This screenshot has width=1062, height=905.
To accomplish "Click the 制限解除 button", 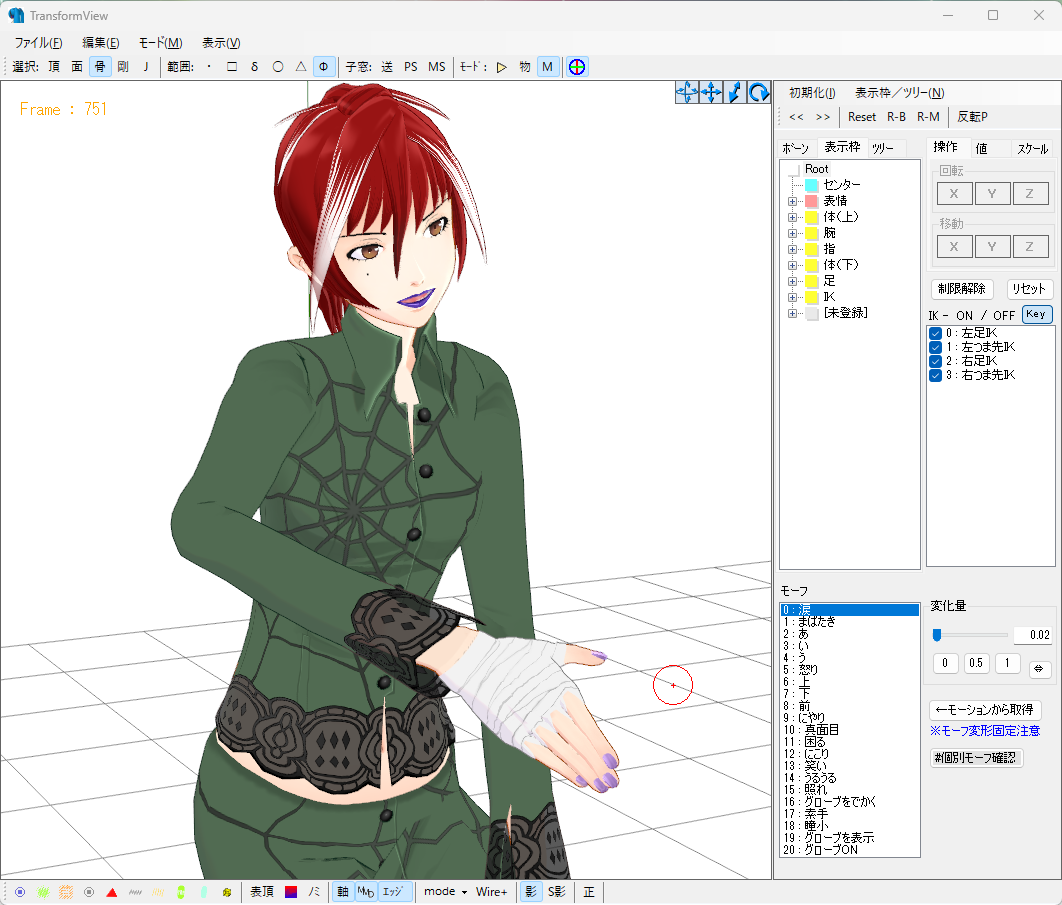I will tap(961, 289).
